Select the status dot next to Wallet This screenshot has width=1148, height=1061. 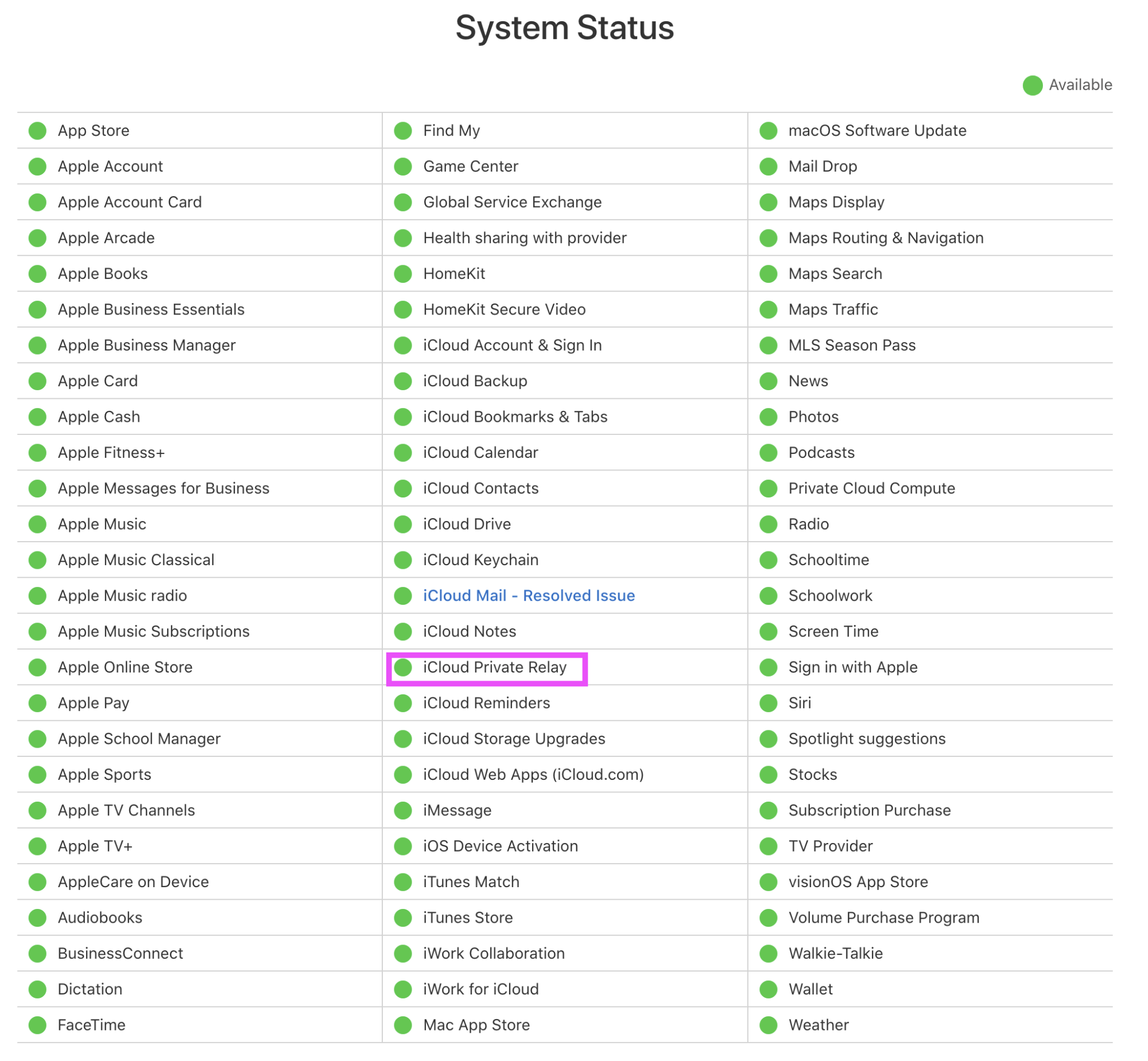click(x=770, y=990)
